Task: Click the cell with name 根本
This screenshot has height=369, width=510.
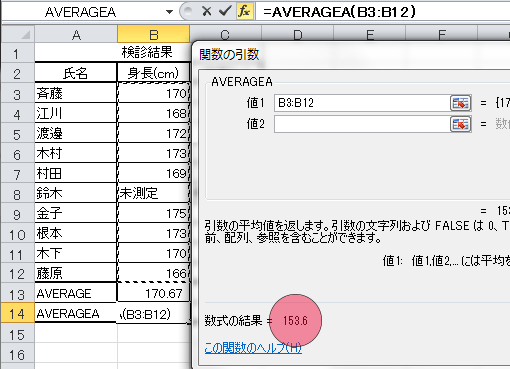Action: pyautogui.click(x=76, y=233)
